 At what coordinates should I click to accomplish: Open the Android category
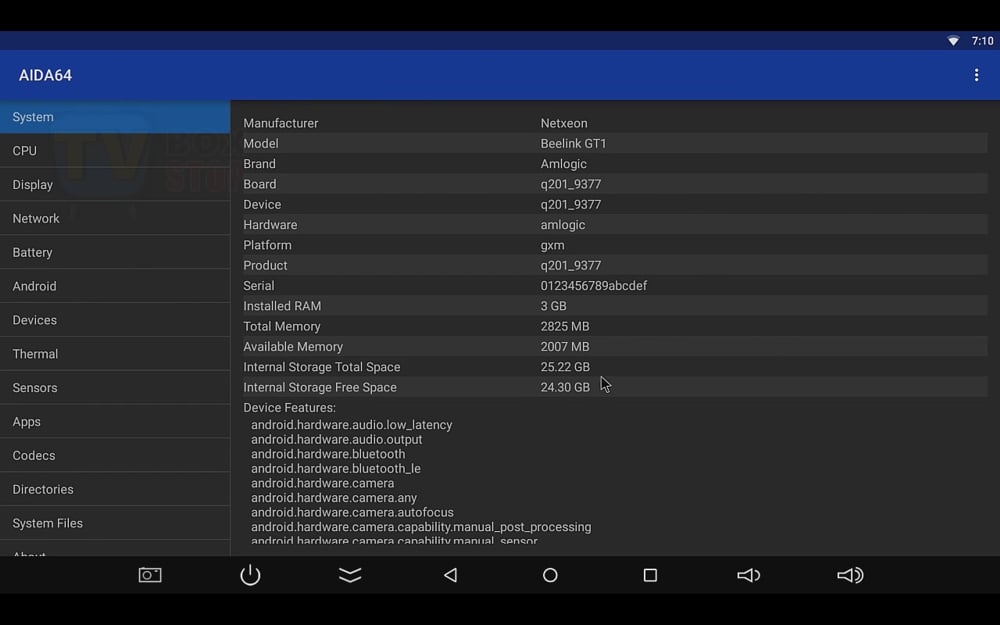click(x=115, y=286)
